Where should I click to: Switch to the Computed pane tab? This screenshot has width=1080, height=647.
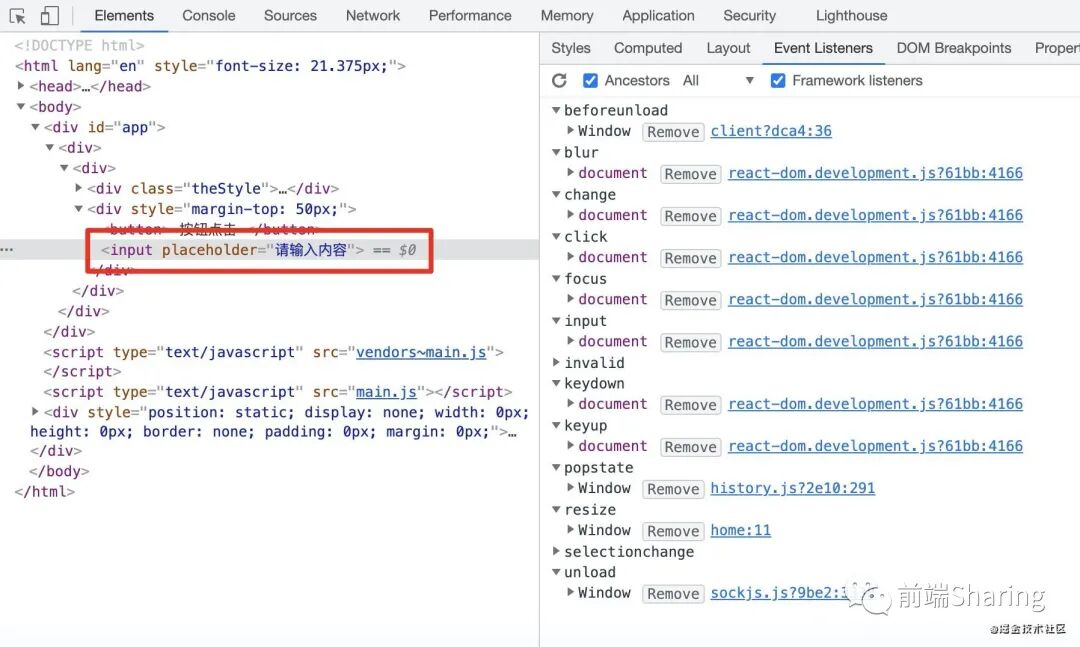pyautogui.click(x=648, y=48)
